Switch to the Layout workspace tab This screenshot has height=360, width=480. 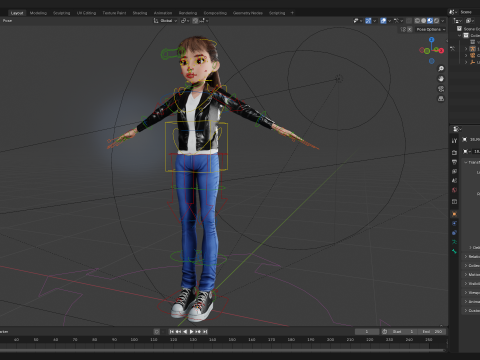coord(17,13)
